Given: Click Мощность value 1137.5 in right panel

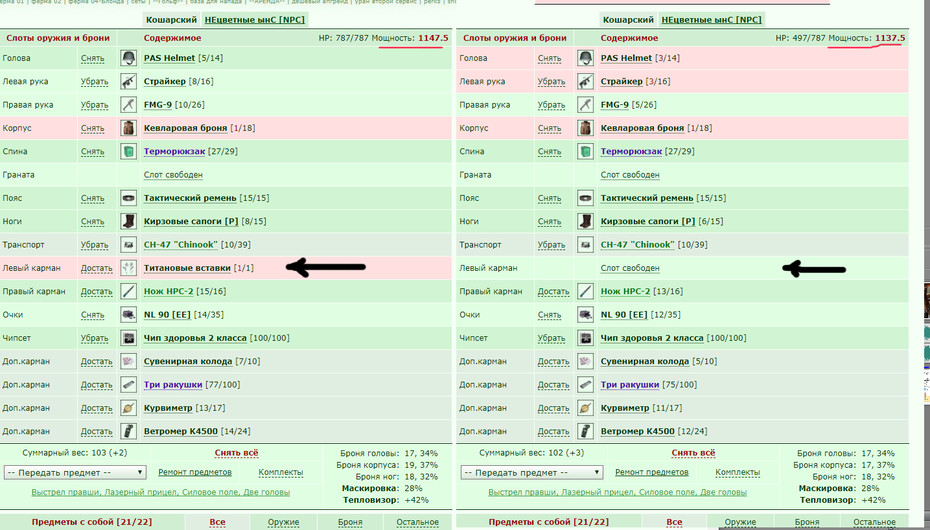Looking at the screenshot, I should pyautogui.click(x=890, y=38).
